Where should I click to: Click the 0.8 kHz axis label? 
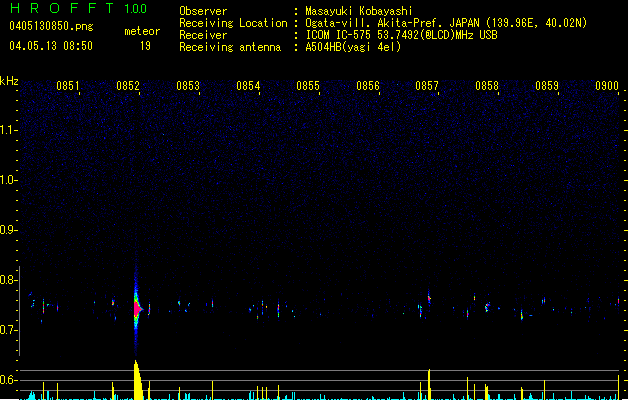pos(8,280)
